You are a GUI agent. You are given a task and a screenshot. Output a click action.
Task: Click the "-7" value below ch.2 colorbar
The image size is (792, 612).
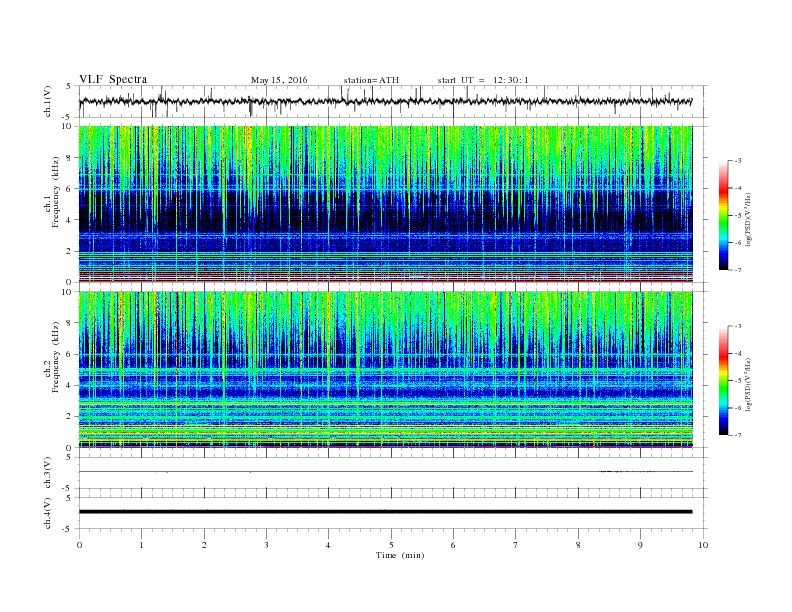[x=737, y=435]
